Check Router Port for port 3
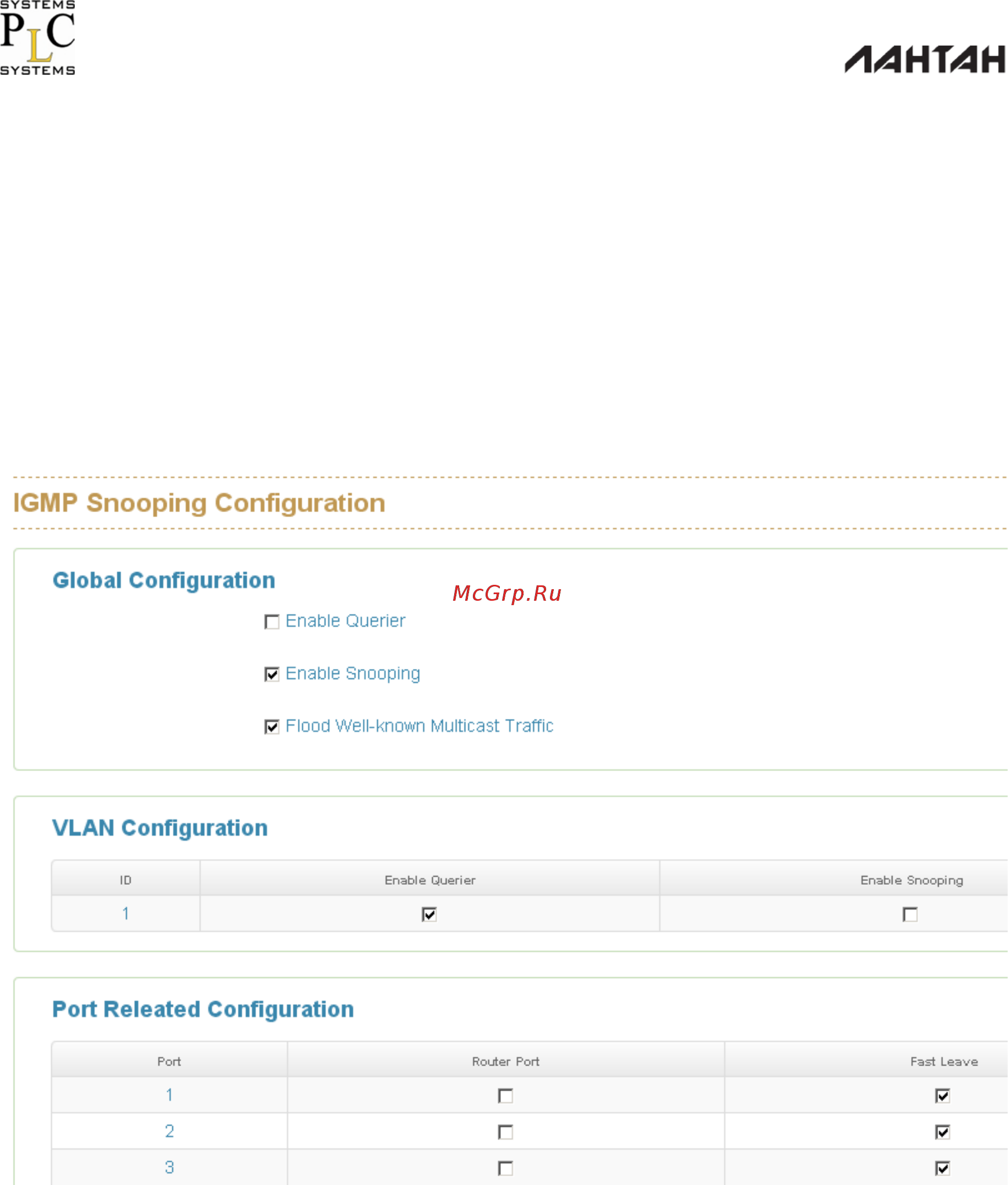 click(x=506, y=1168)
